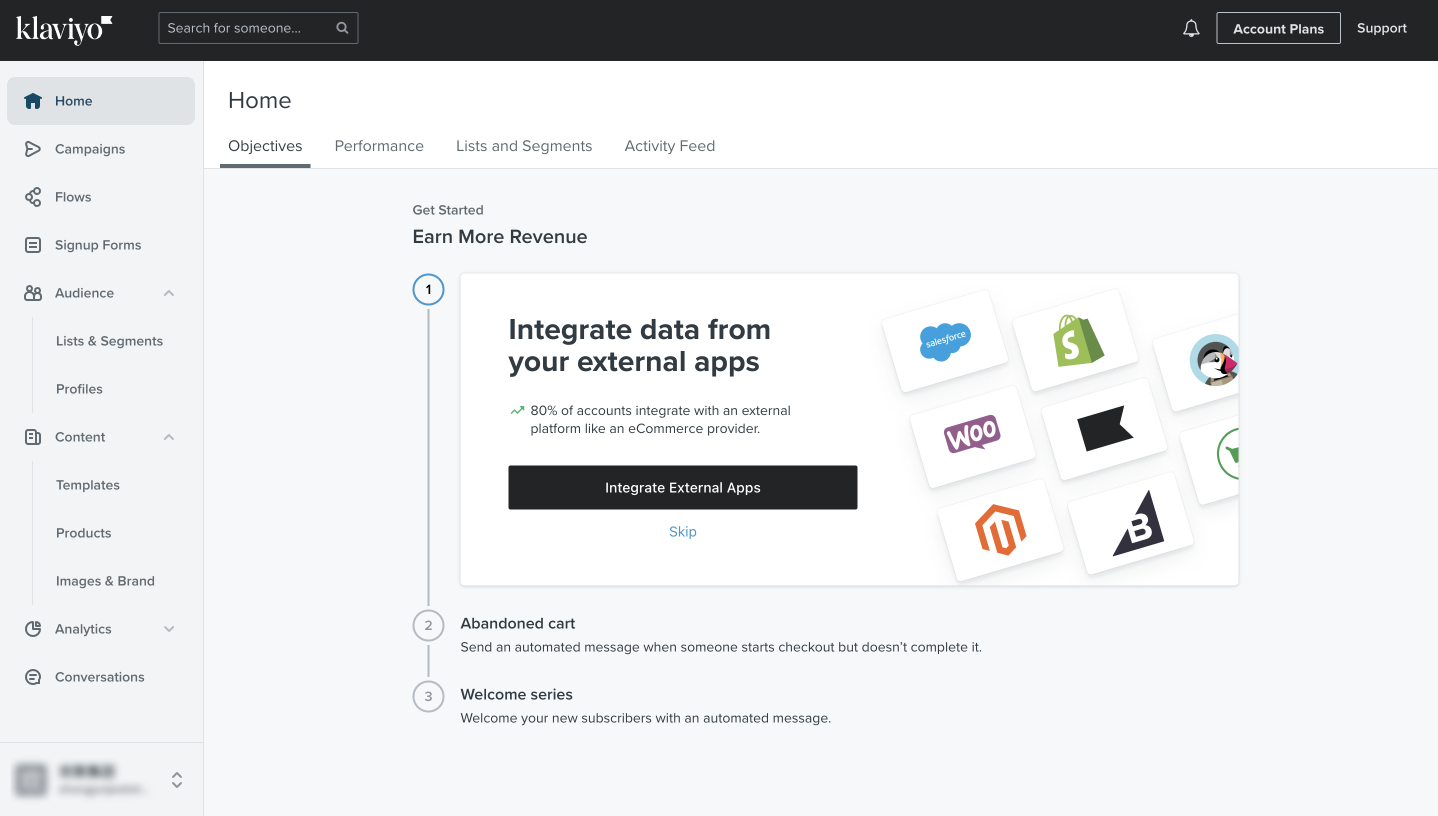1438x816 pixels.
Task: Click the notification bell icon
Action: click(x=1191, y=29)
